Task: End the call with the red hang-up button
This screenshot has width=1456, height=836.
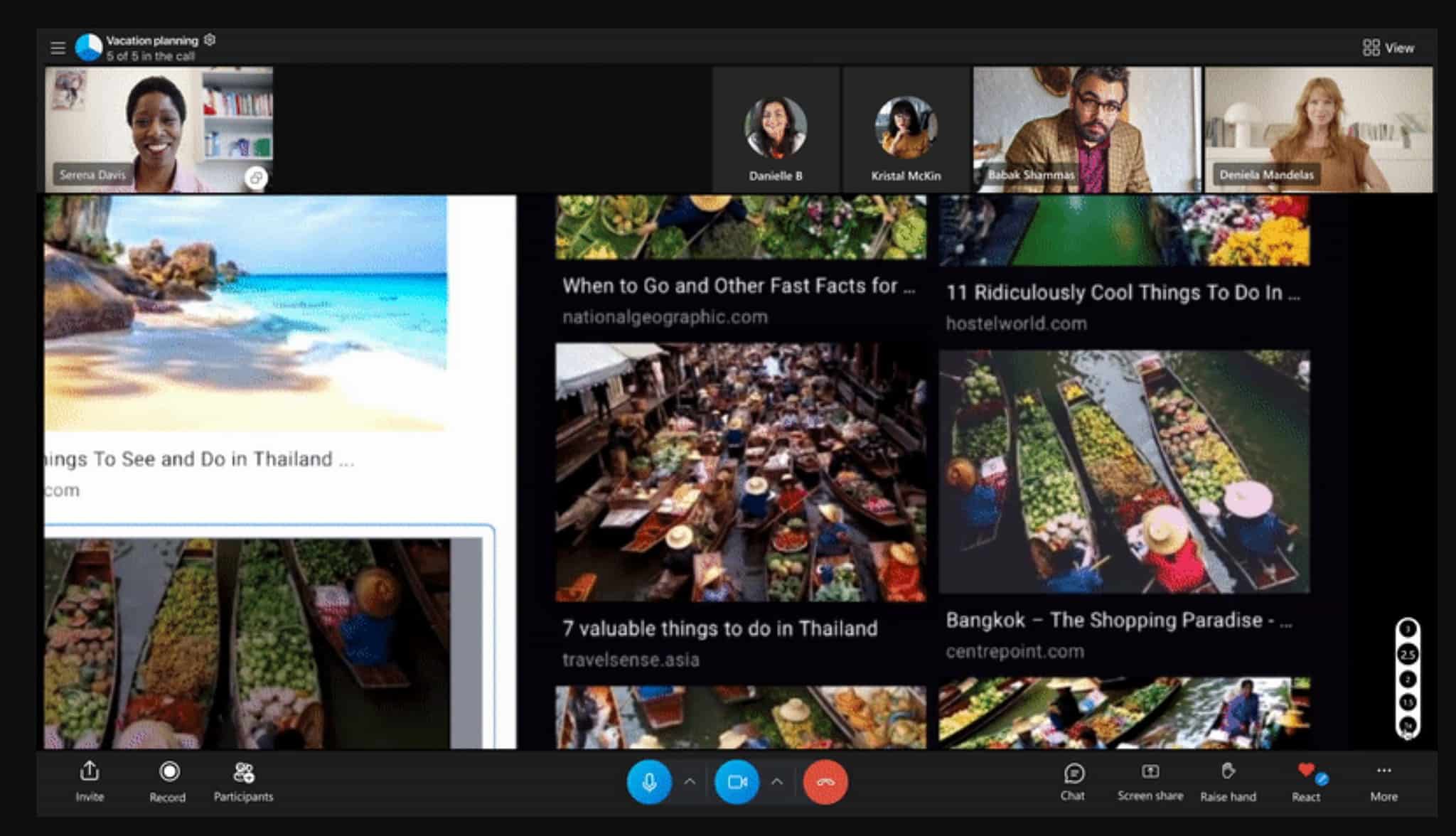Action: point(824,781)
